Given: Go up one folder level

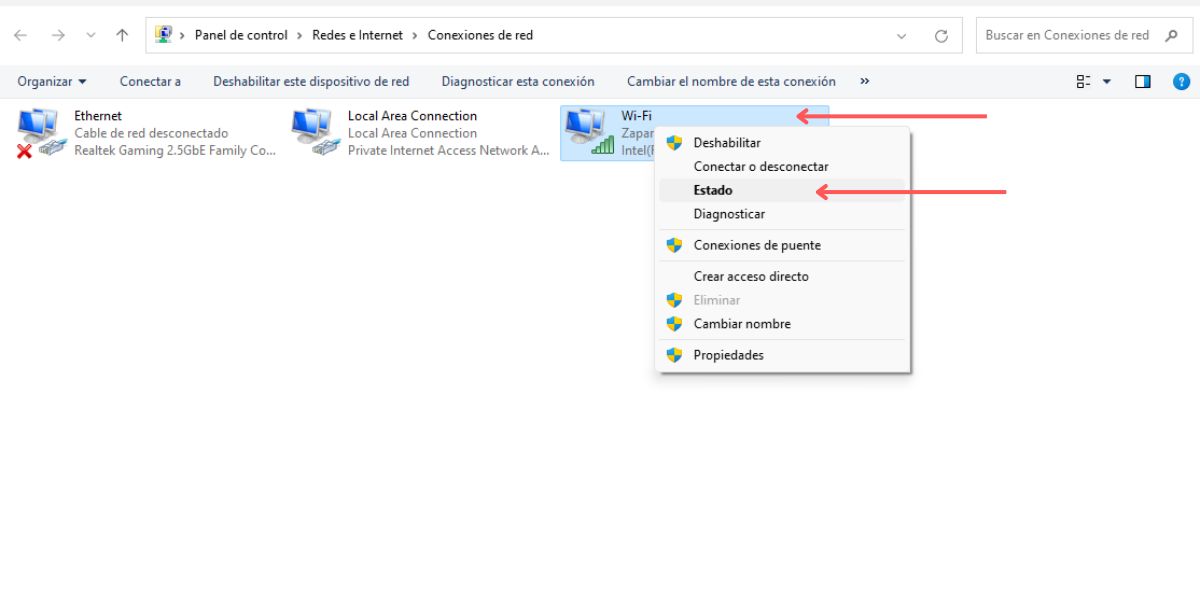Looking at the screenshot, I should [122, 35].
